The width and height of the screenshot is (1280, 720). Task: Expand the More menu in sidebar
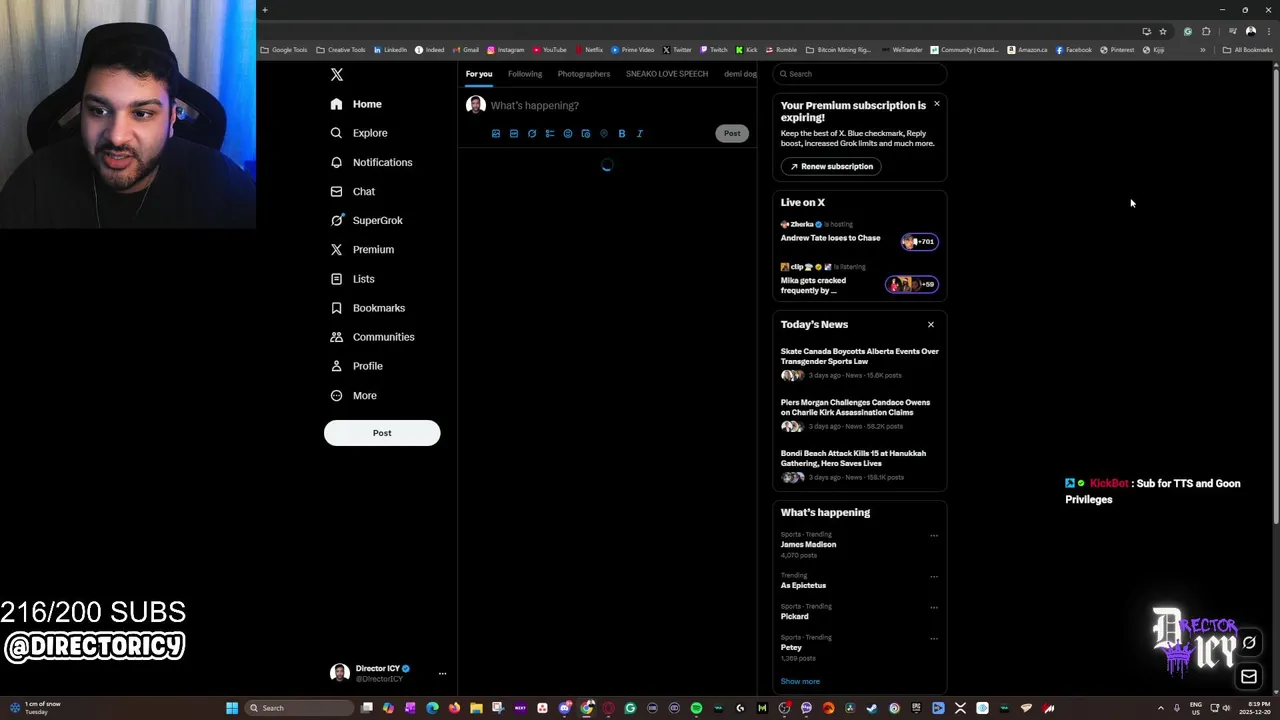(354, 395)
